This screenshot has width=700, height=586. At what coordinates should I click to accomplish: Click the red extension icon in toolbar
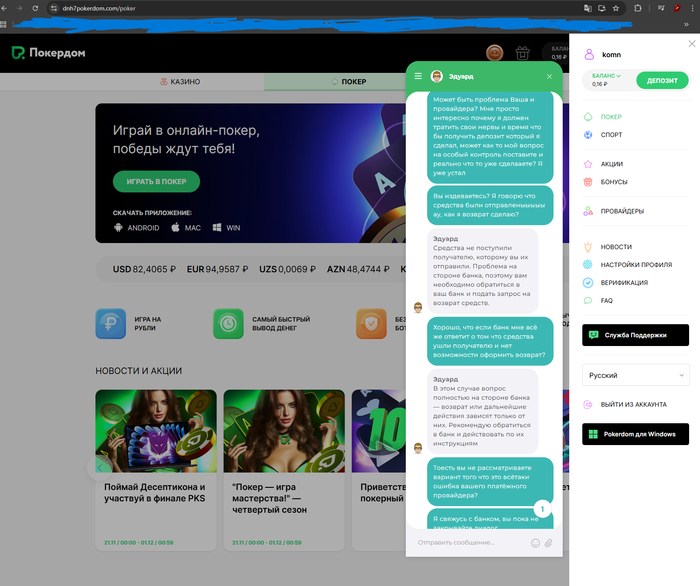(x=677, y=8)
